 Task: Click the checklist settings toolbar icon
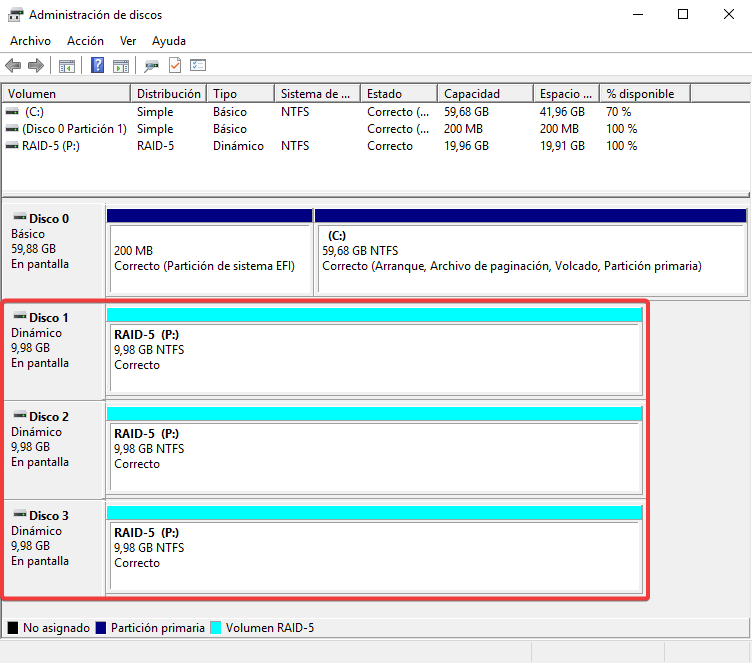198,66
